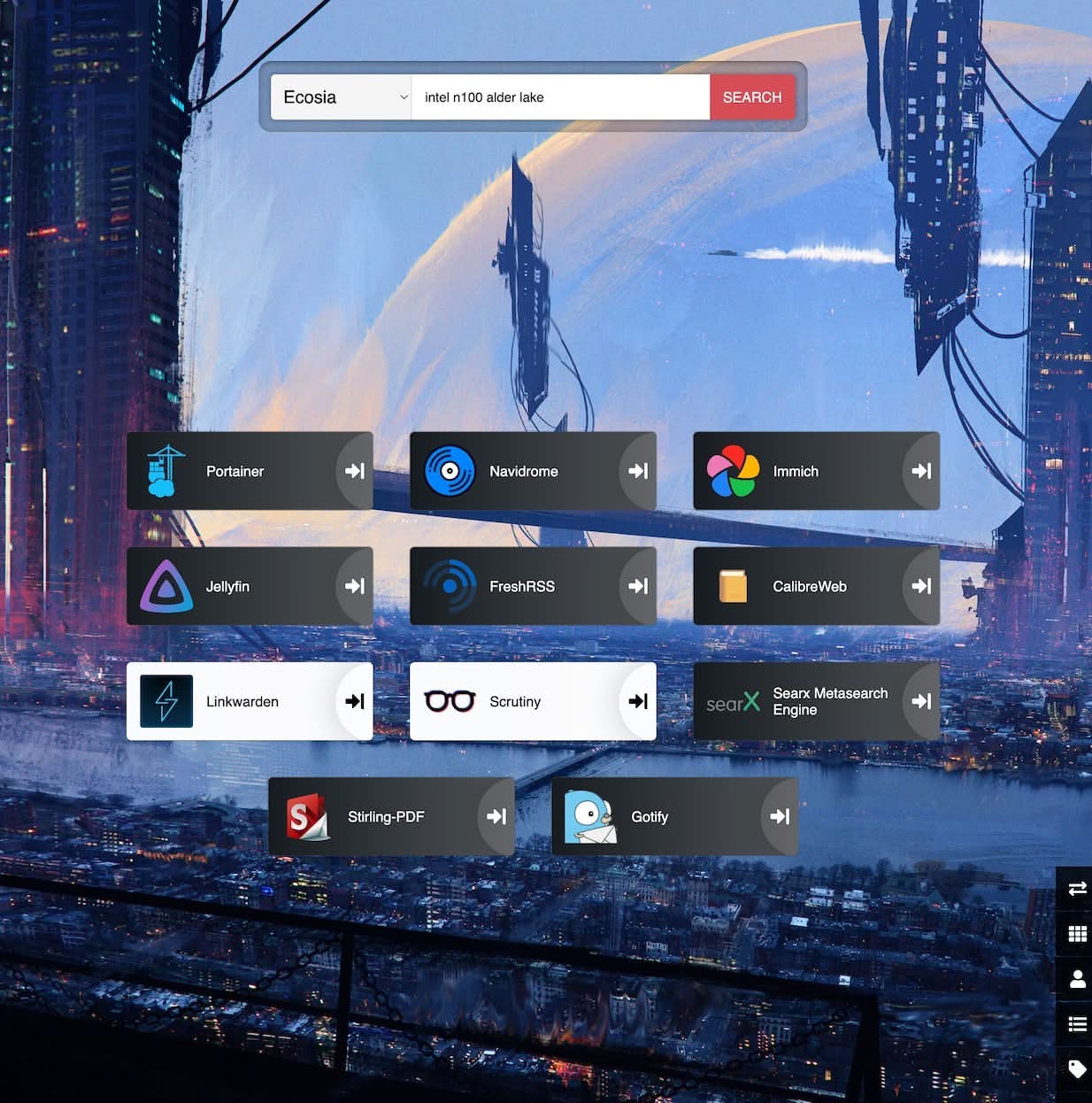Click the Immich pinwheel icon
1092x1103 pixels.
coord(733,471)
